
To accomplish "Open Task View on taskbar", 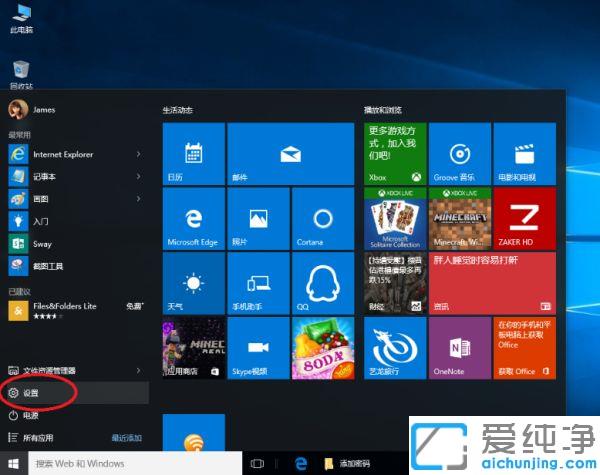I will pos(257,464).
